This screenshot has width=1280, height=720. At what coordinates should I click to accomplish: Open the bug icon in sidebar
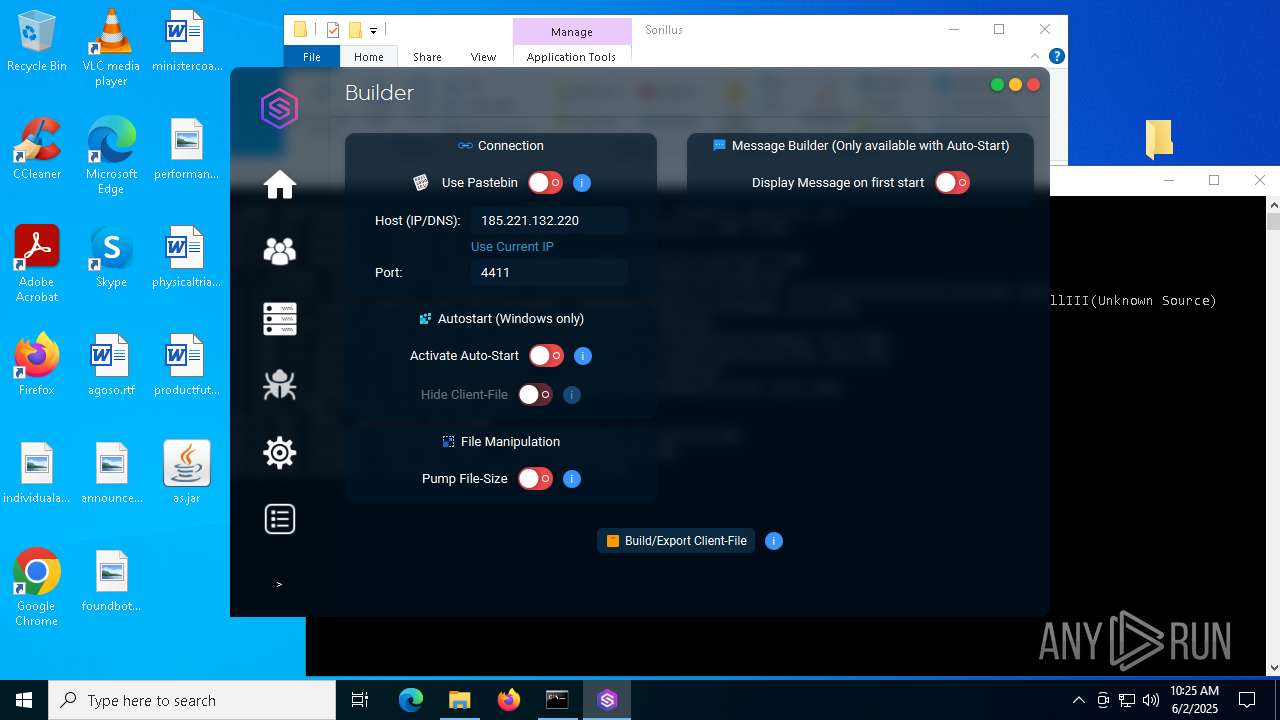280,385
